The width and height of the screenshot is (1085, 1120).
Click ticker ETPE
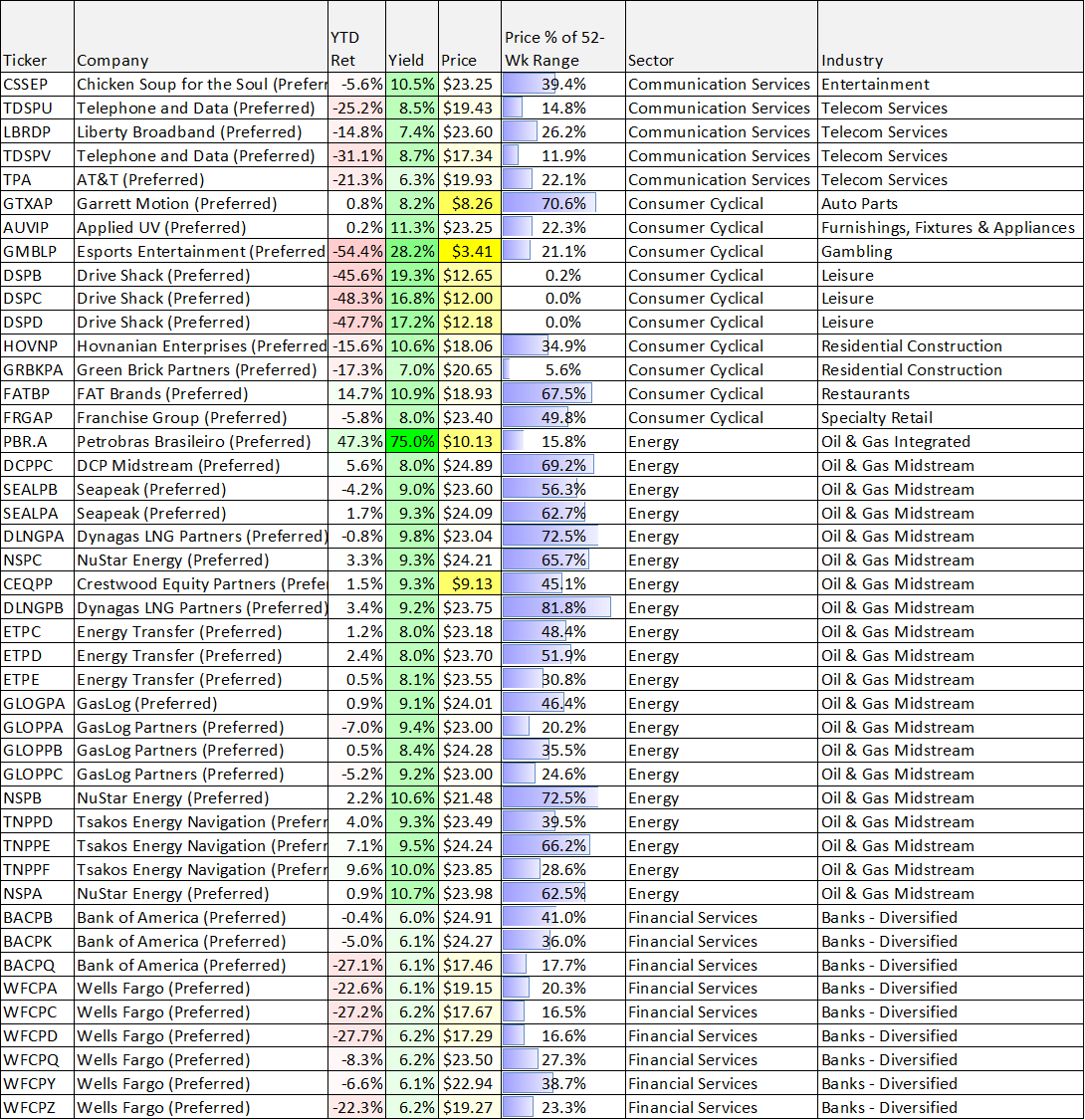[37, 679]
